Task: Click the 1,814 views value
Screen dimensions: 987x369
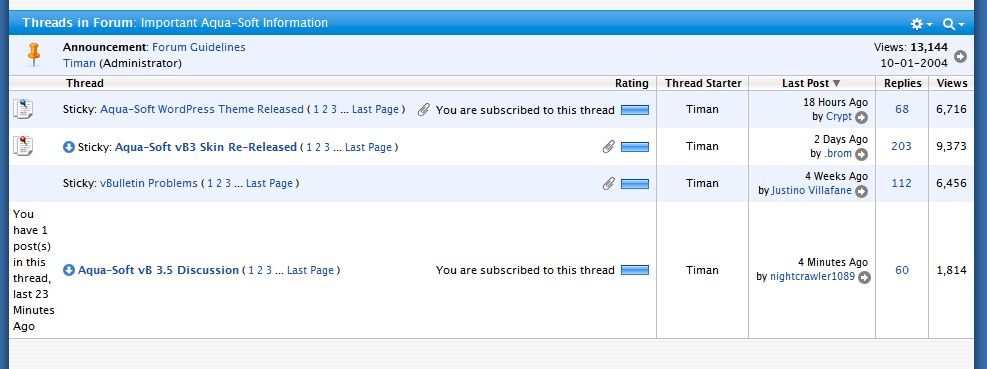Action: click(951, 270)
